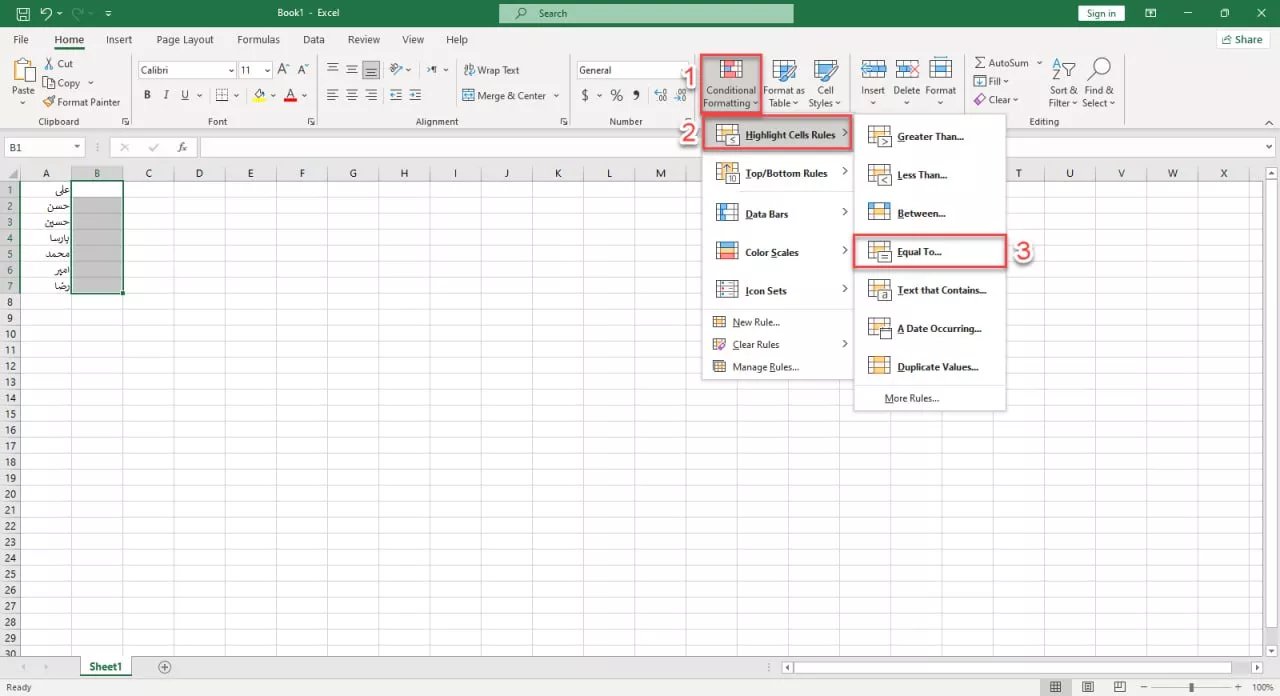Select Greater Than... rule

pyautogui.click(x=929, y=136)
